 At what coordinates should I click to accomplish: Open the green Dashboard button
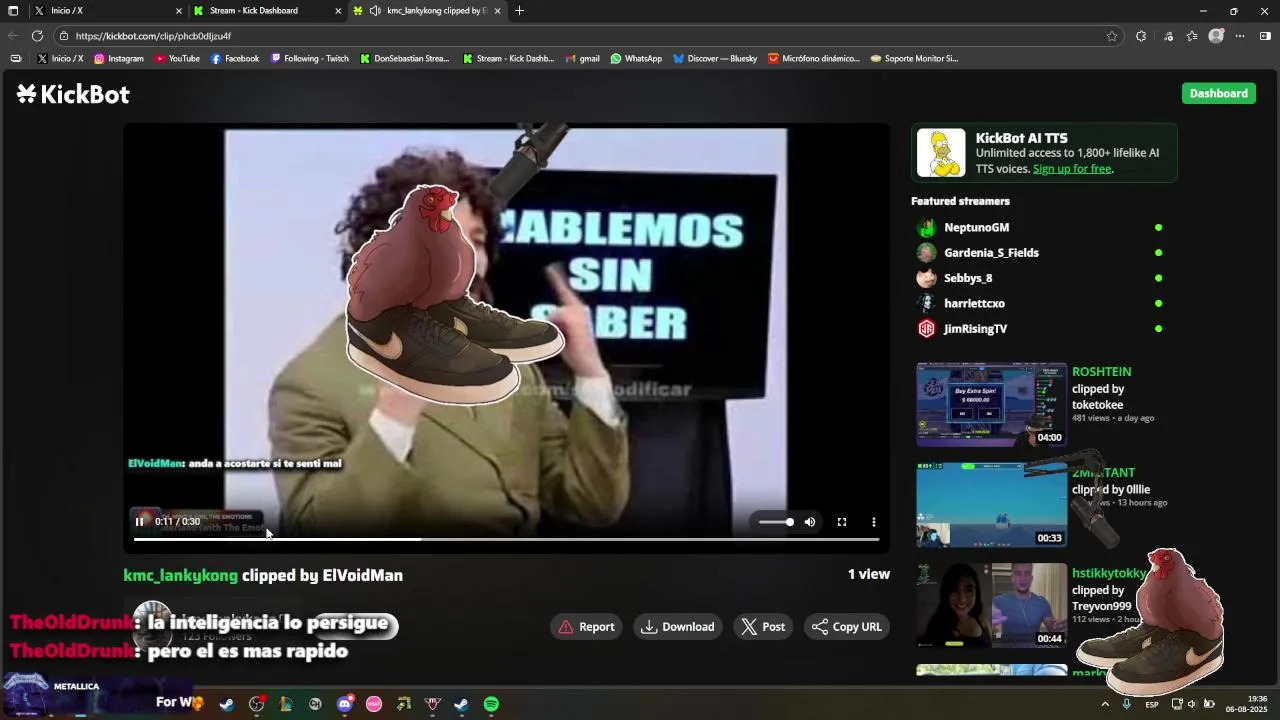(x=1218, y=93)
